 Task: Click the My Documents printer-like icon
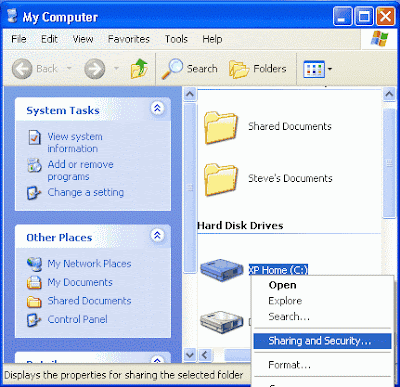[34, 283]
